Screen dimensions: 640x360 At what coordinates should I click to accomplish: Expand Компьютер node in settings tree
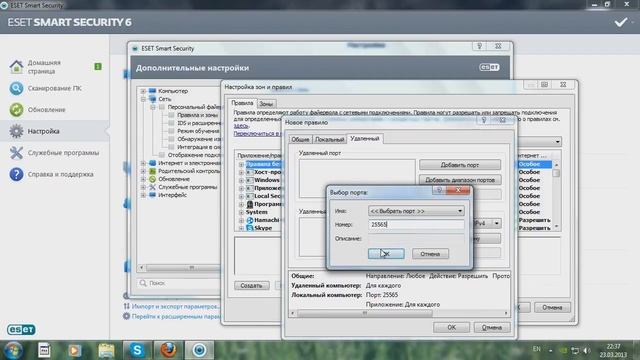(143, 91)
